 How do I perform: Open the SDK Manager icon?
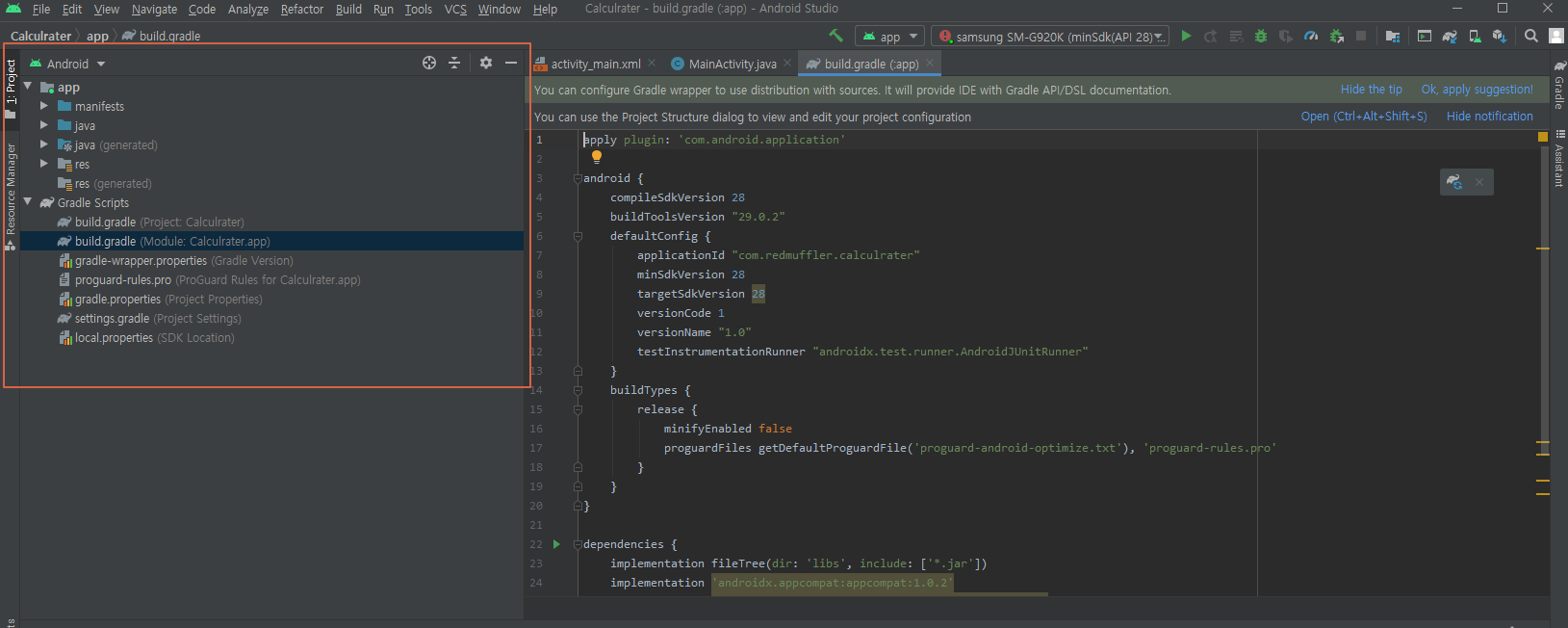click(x=1500, y=36)
